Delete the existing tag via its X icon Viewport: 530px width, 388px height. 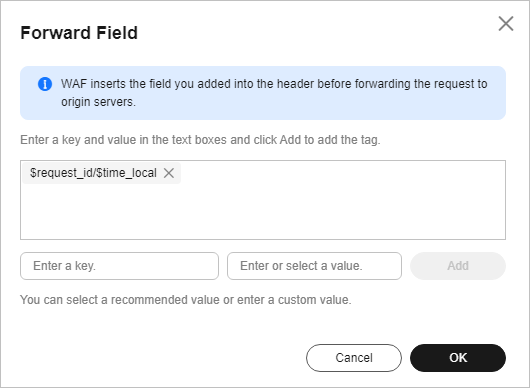pyautogui.click(x=169, y=173)
